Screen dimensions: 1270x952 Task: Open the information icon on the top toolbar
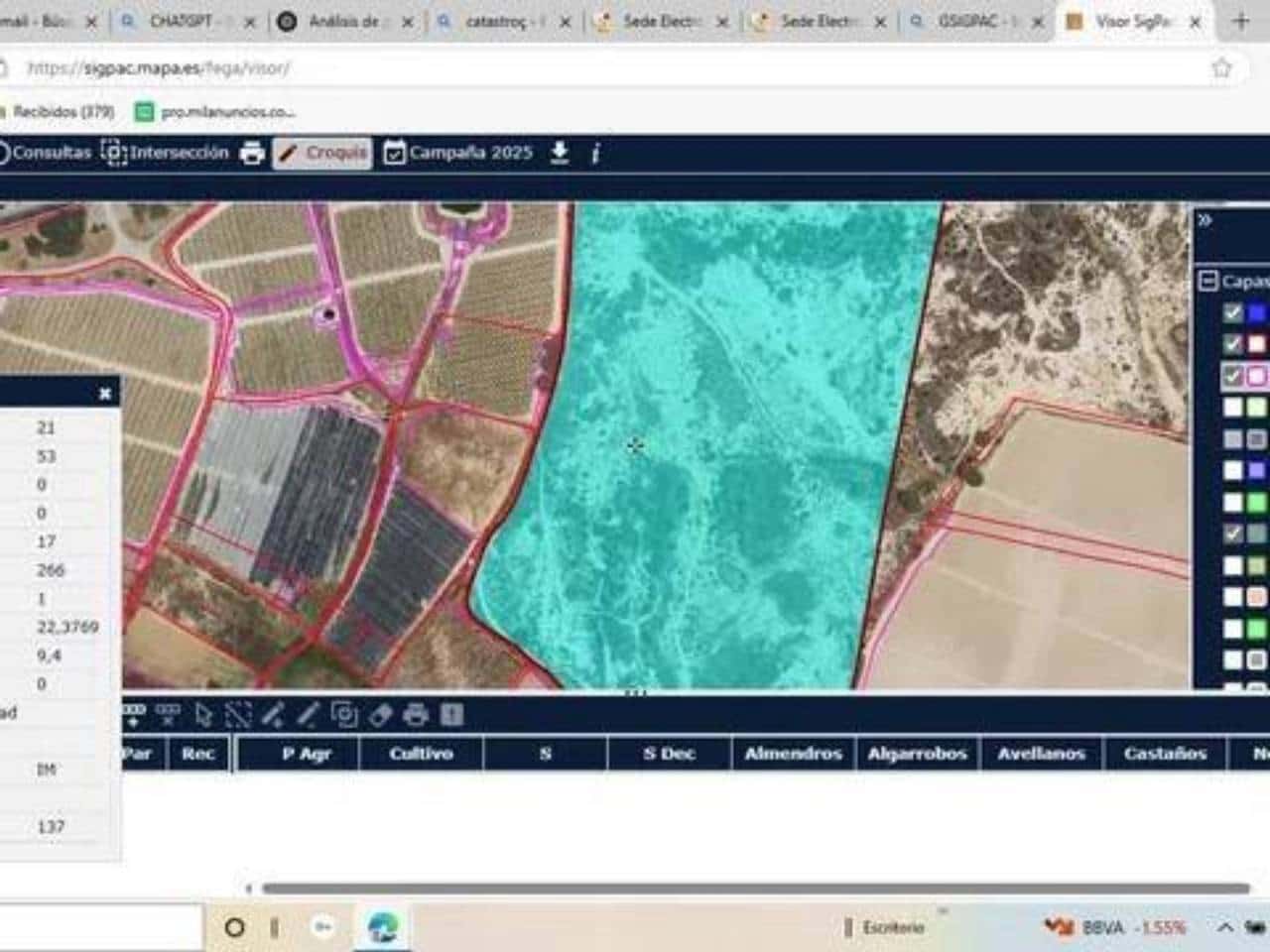tap(595, 152)
